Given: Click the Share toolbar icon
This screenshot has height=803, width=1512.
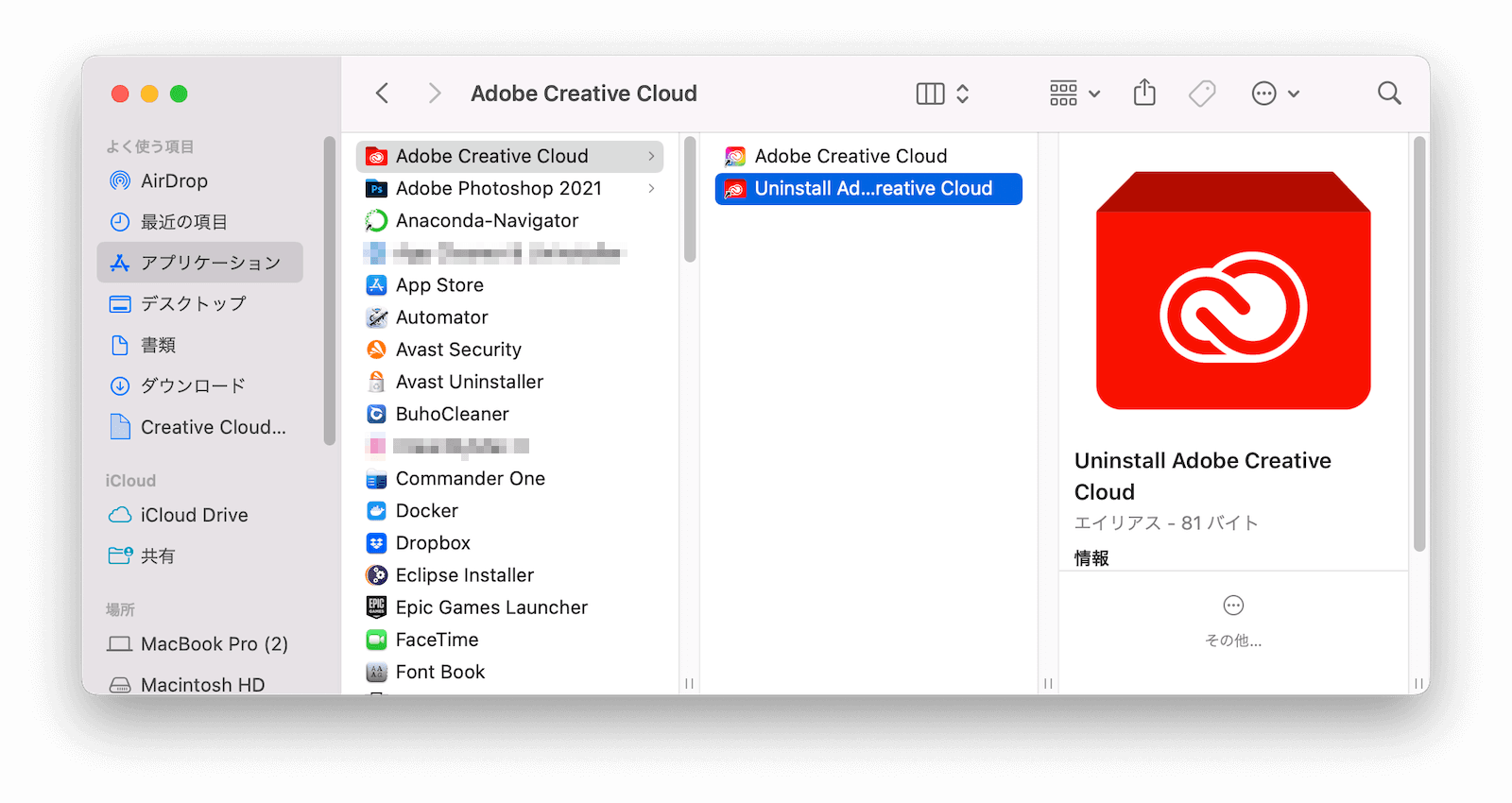Looking at the screenshot, I should coord(1144,93).
